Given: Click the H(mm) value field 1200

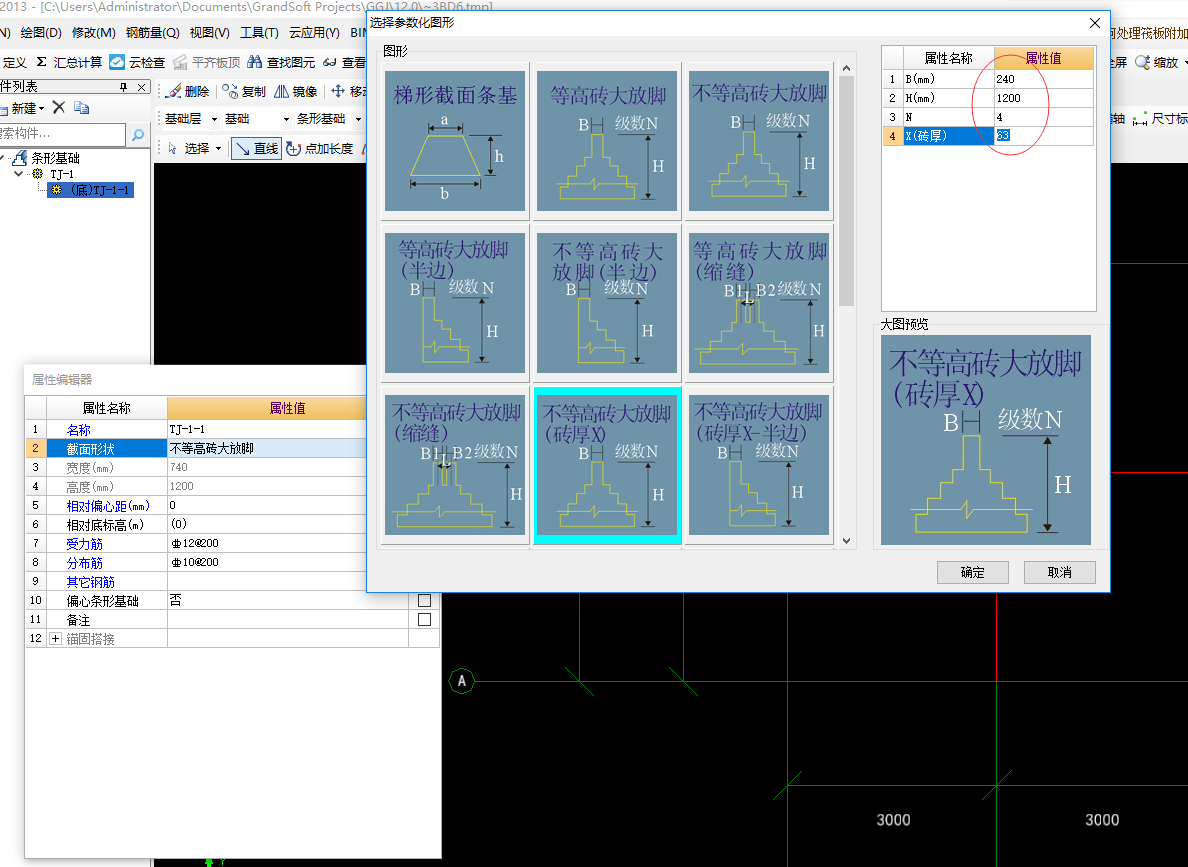Looking at the screenshot, I should click(1043, 98).
